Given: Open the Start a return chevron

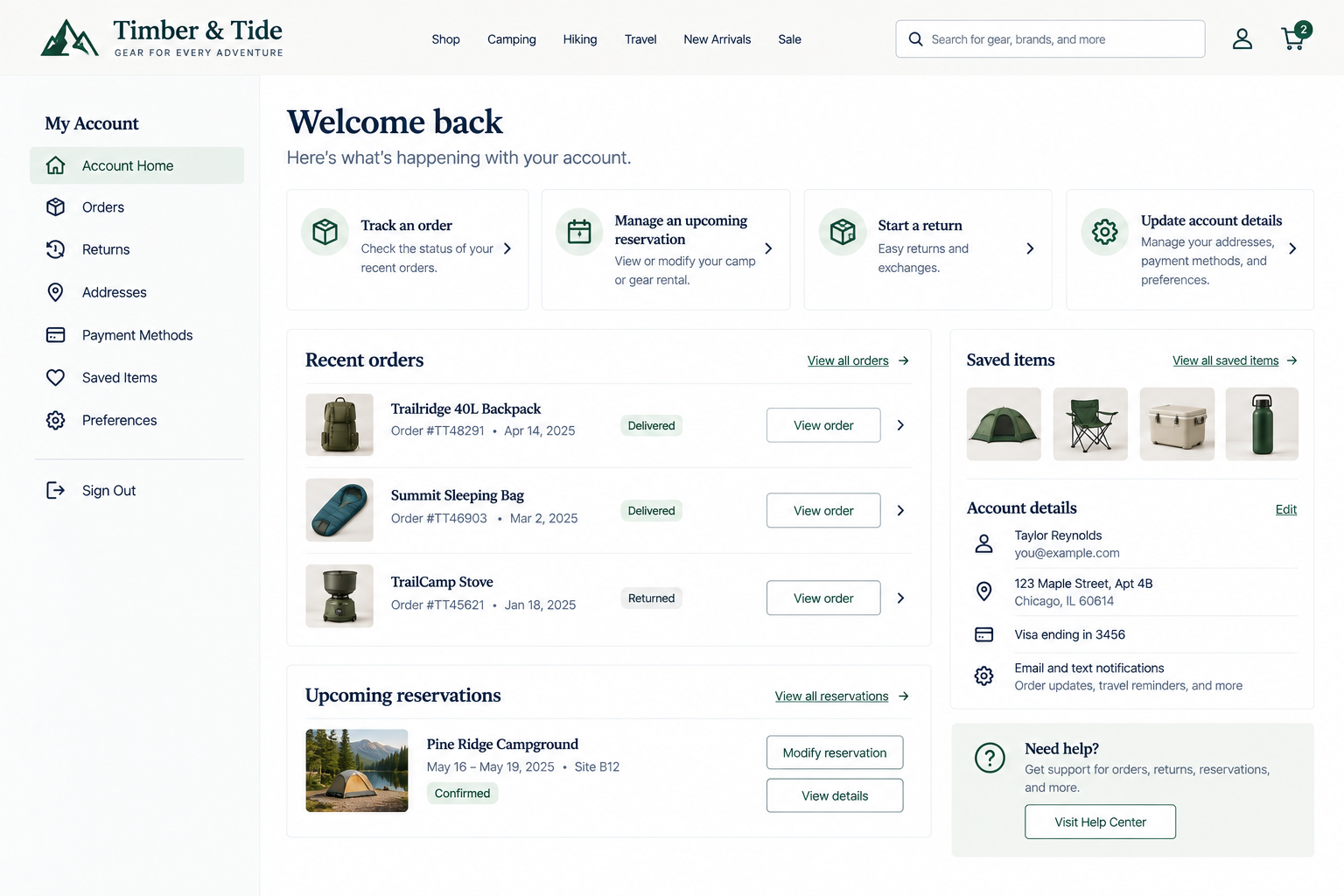Looking at the screenshot, I should tap(1030, 248).
